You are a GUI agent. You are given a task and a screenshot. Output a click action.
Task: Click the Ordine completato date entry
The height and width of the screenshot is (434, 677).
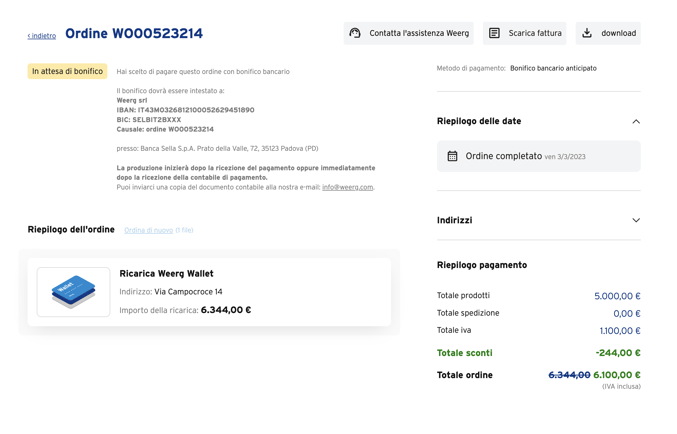(539, 156)
